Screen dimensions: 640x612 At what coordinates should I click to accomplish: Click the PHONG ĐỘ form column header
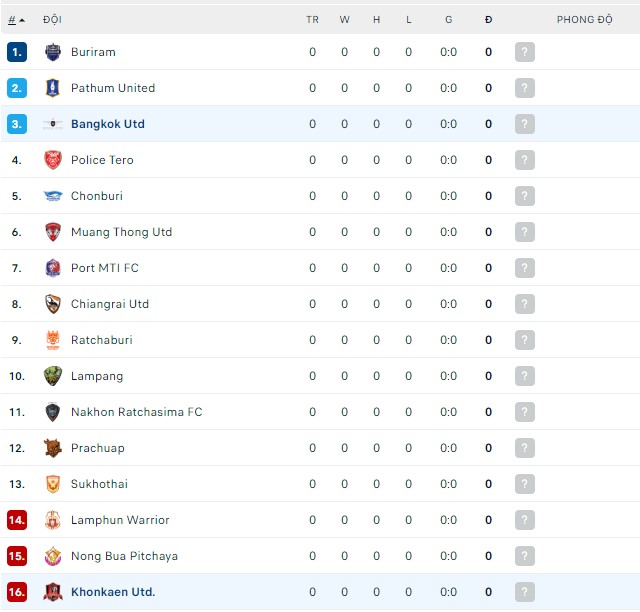(584, 19)
